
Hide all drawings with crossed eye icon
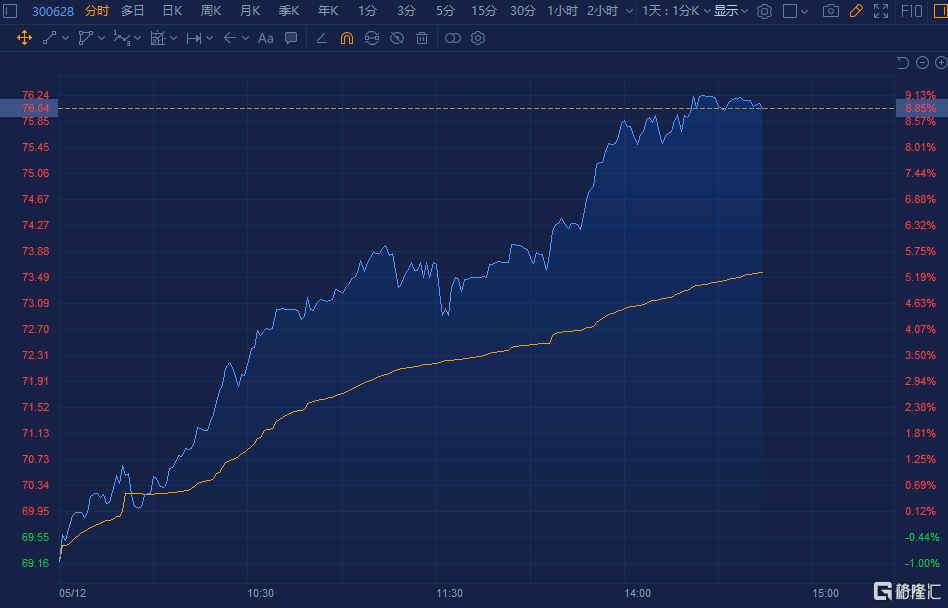click(397, 38)
